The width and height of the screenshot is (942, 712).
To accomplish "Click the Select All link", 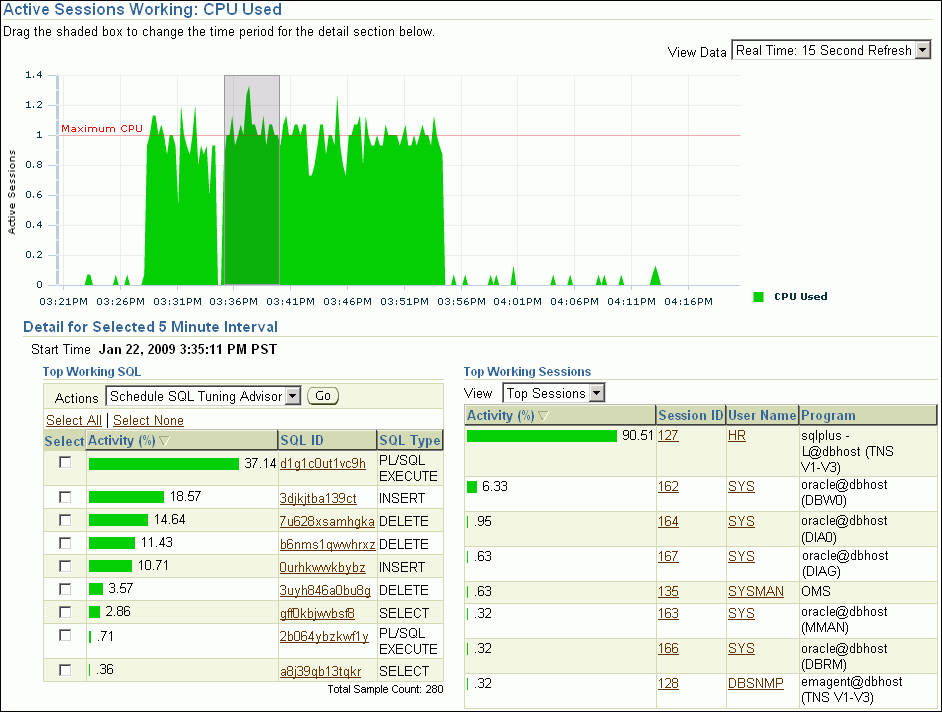I will pyautogui.click(x=74, y=421).
